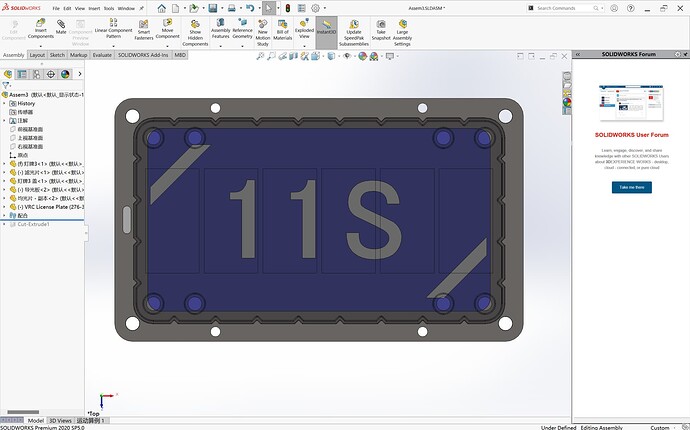The image size is (690, 430).
Task: Open the File menu
Action: click(x=56, y=8)
